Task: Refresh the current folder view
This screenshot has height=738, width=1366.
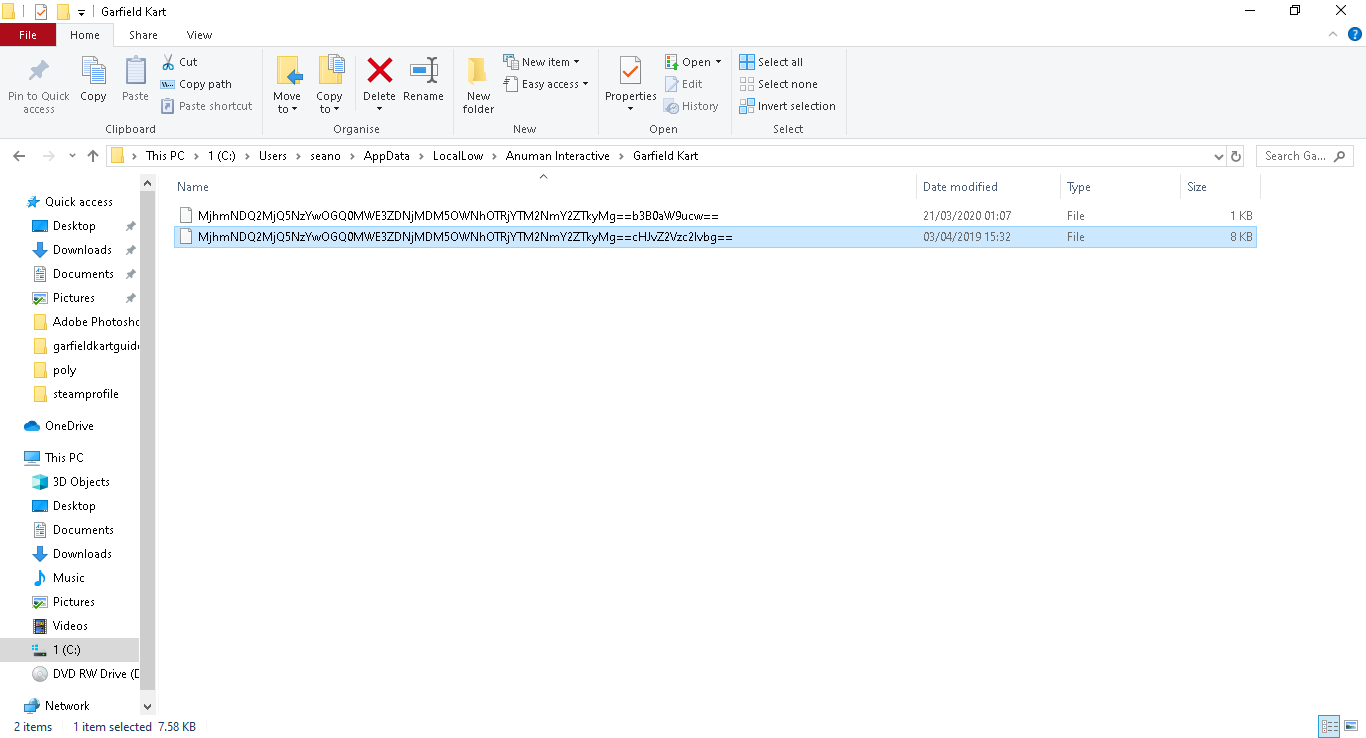Action: click(1236, 156)
